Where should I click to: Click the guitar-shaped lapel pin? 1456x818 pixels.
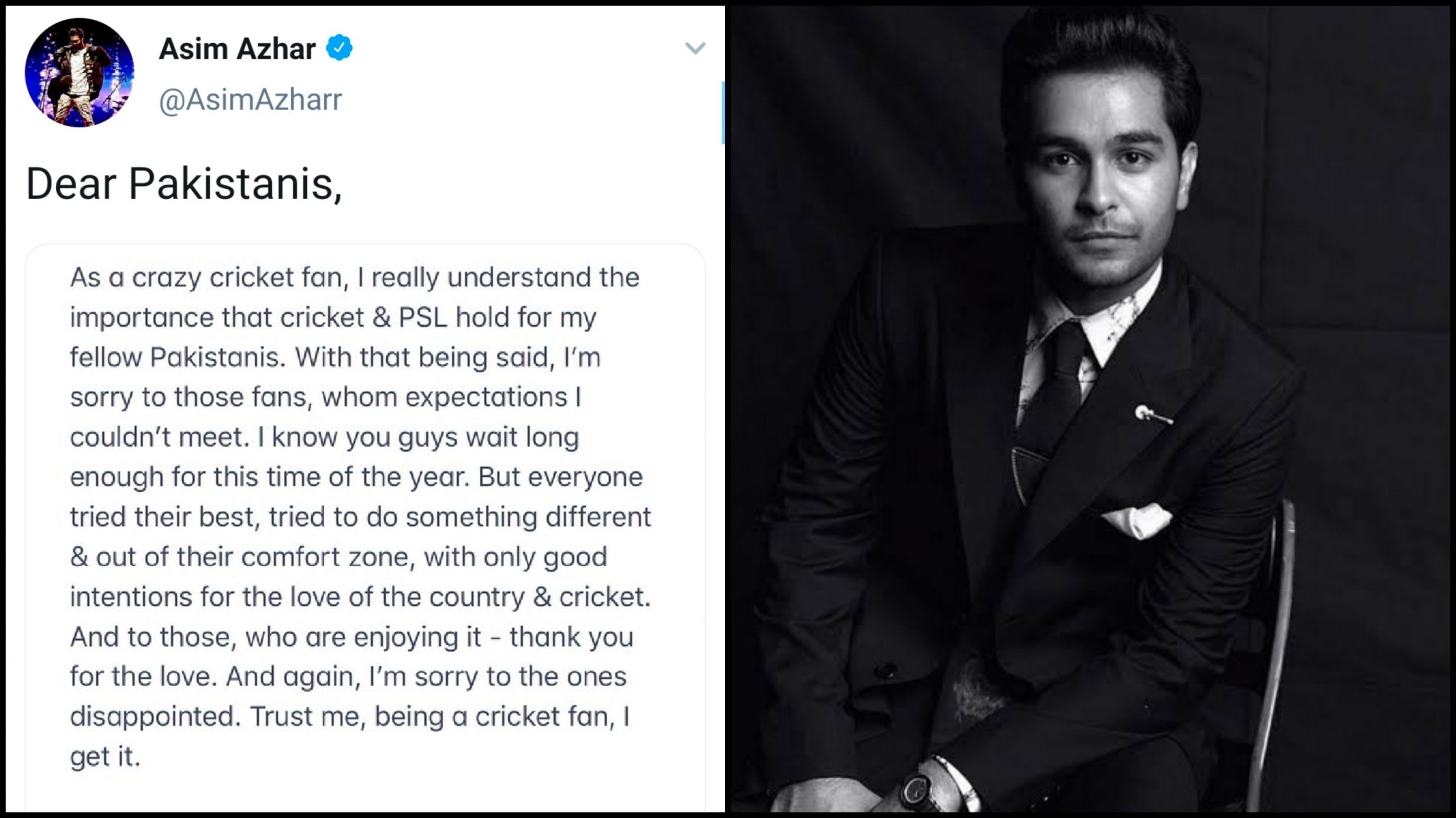[x=1153, y=415]
